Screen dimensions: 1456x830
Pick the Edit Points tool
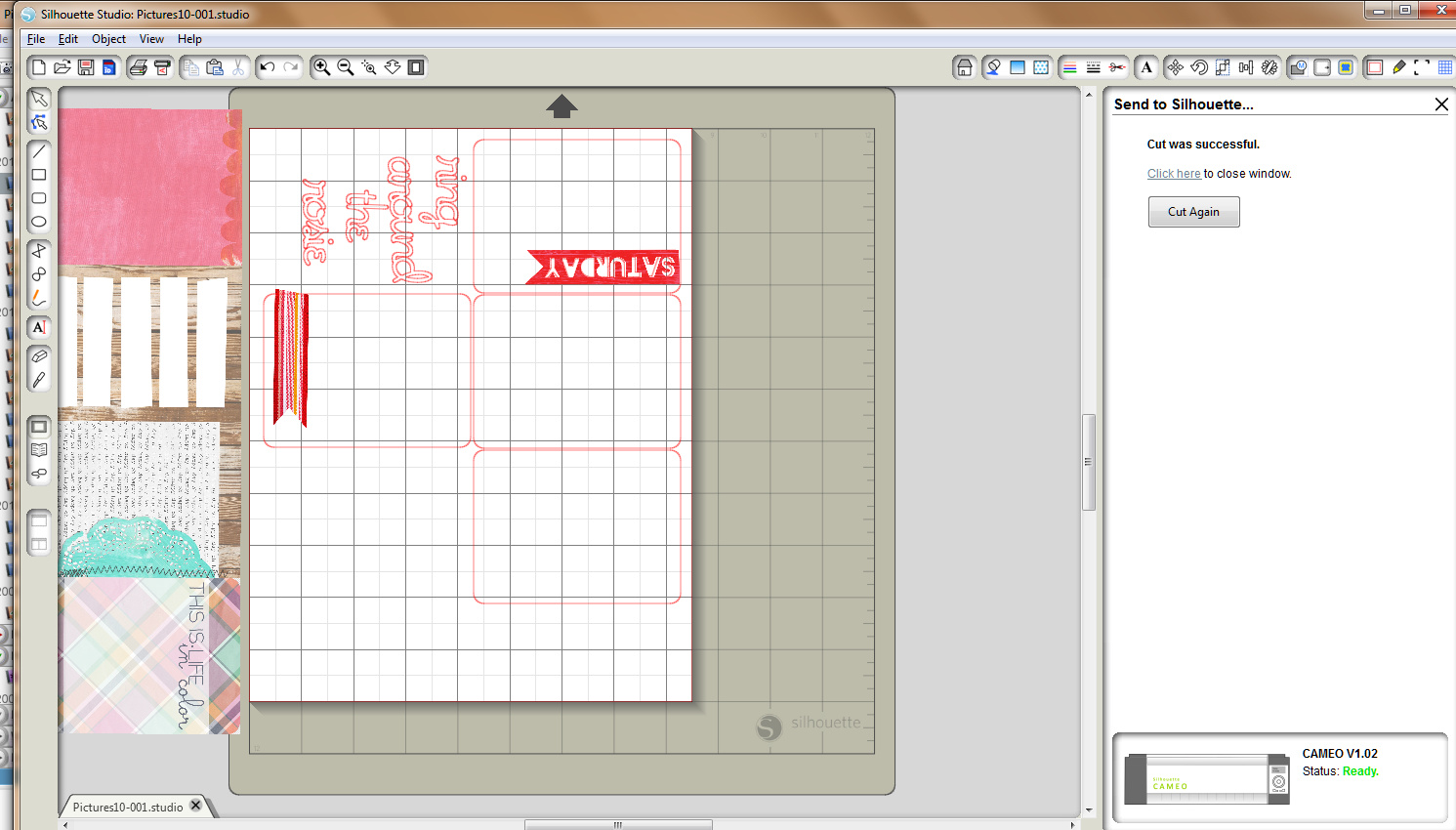(x=39, y=122)
